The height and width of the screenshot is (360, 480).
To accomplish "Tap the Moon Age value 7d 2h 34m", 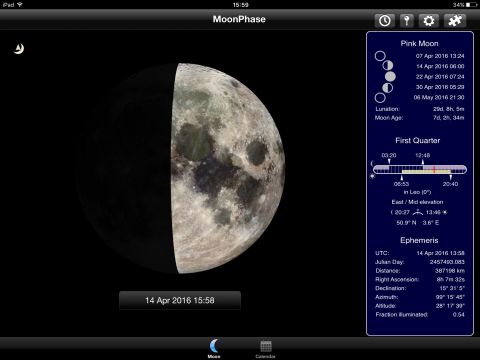I will [x=449, y=118].
